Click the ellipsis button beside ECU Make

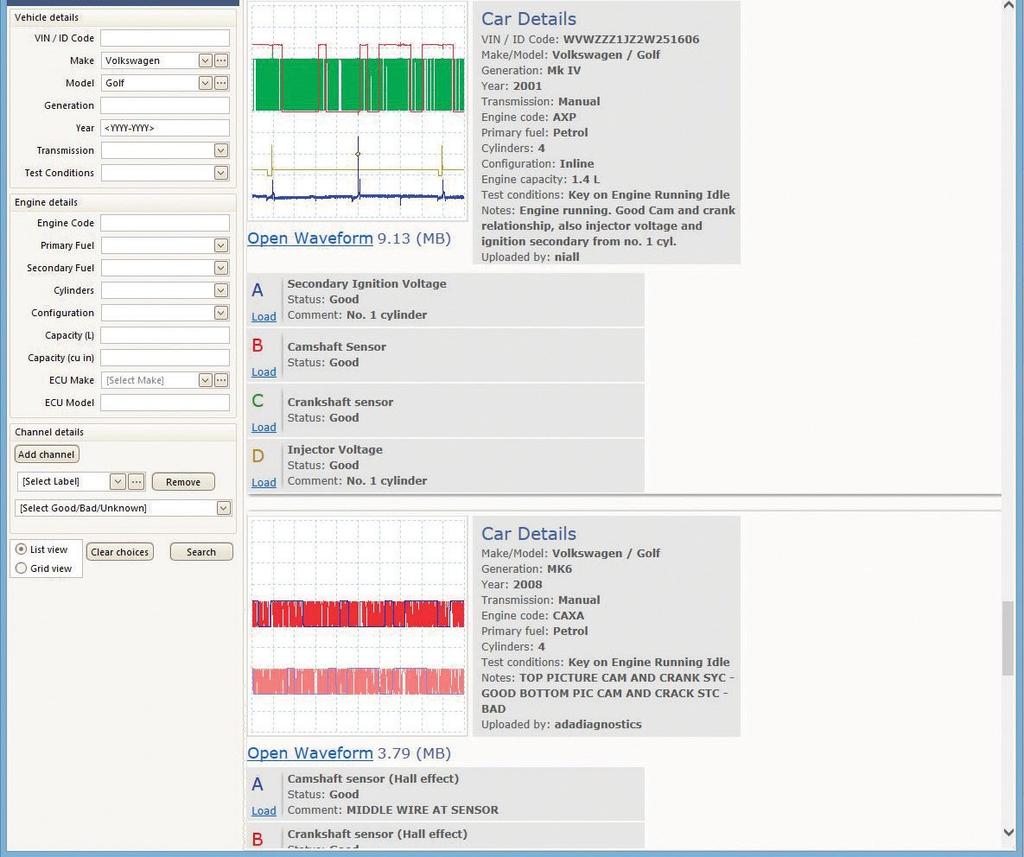[221, 380]
